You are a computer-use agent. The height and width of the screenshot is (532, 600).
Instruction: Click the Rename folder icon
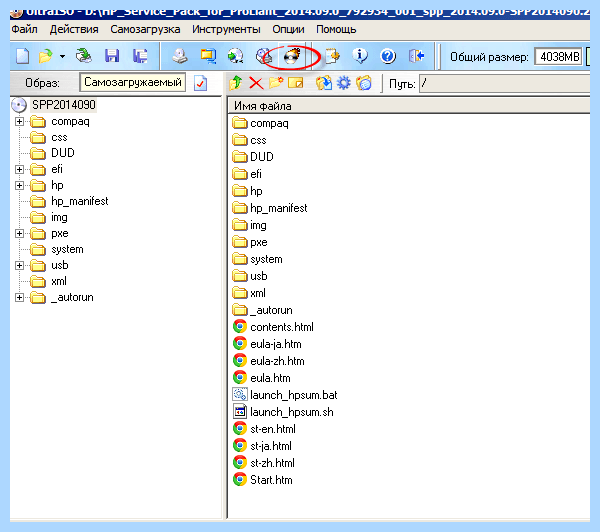coord(295,83)
